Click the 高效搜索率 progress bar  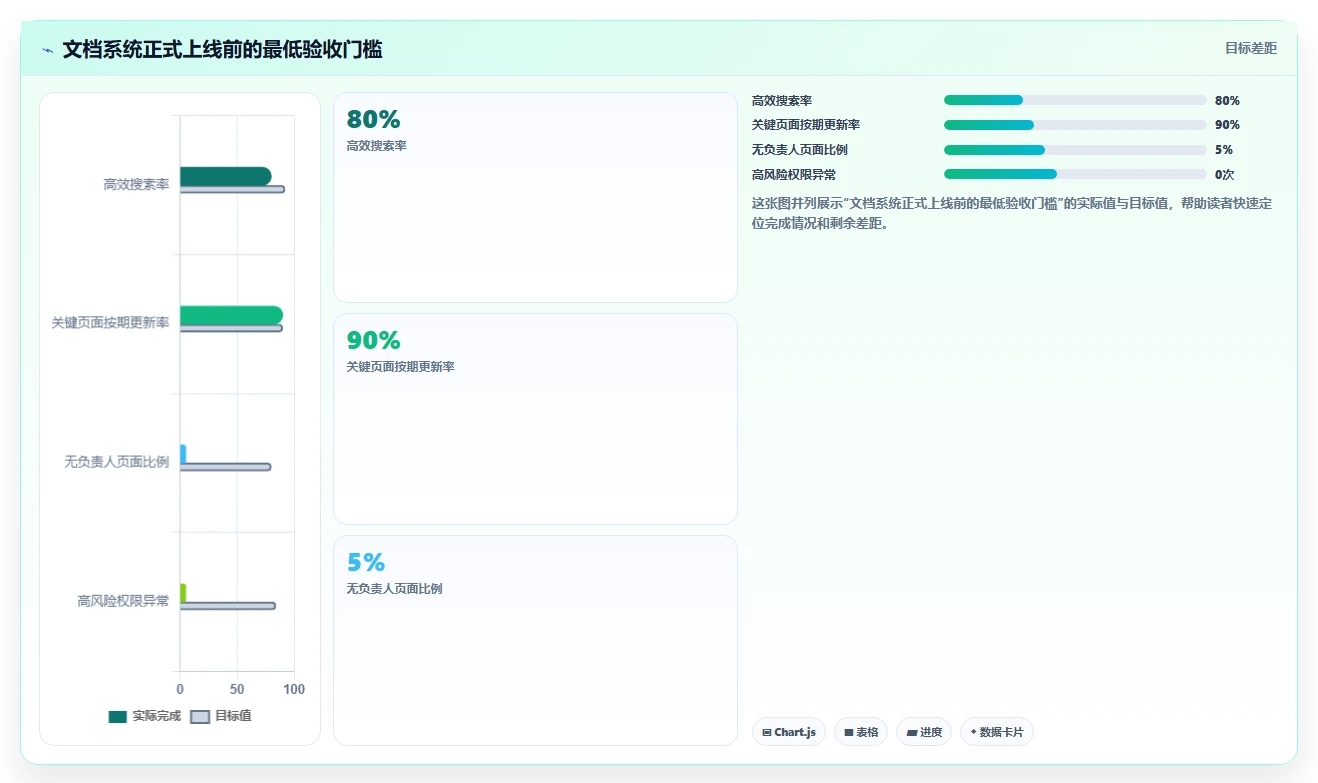click(1075, 100)
